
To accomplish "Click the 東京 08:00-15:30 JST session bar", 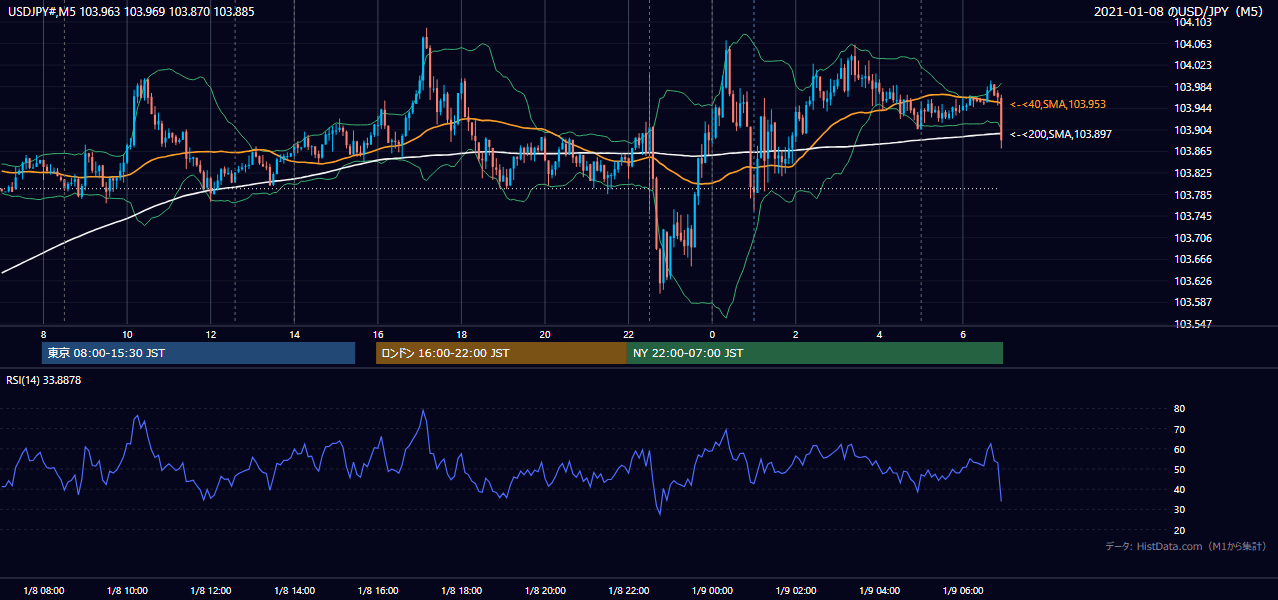I will point(198,353).
